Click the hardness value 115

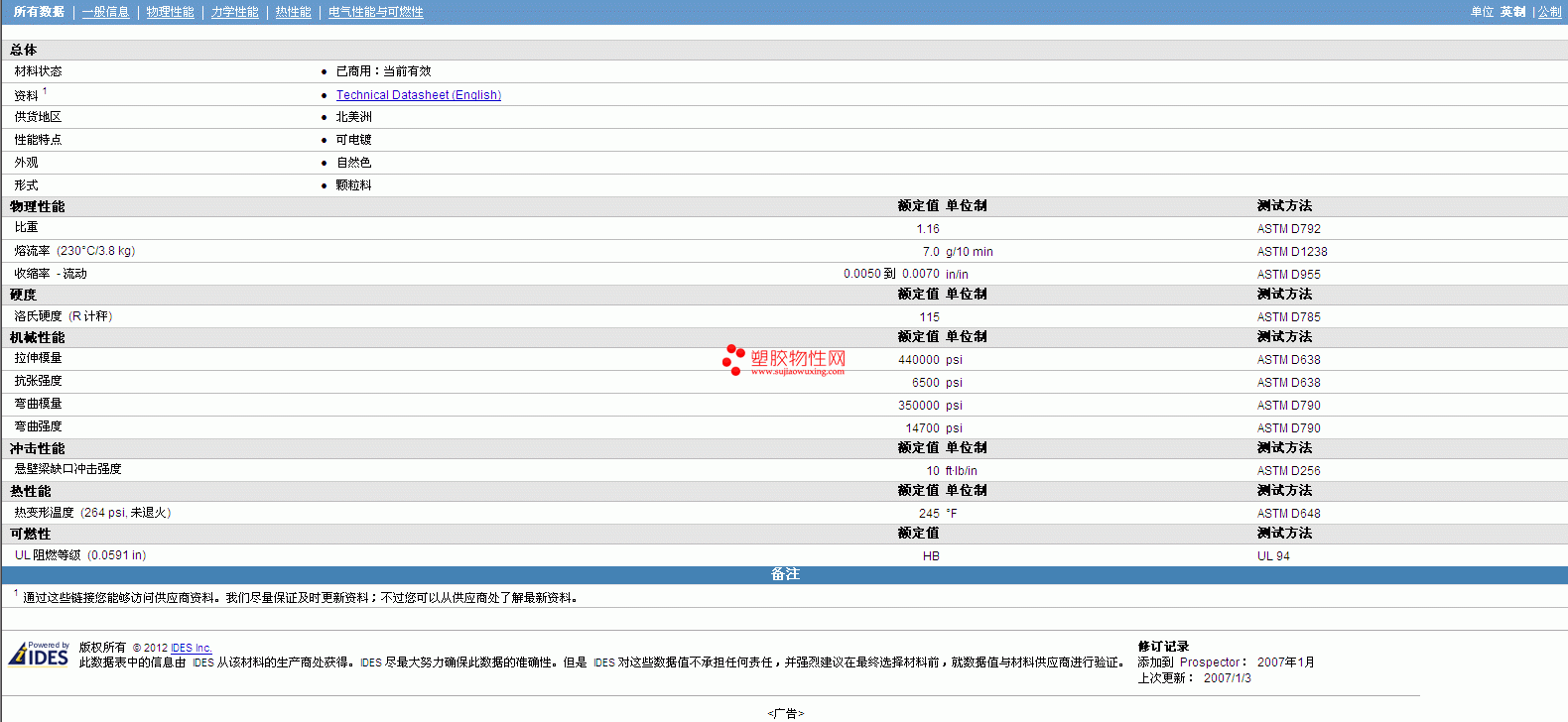coord(930,317)
